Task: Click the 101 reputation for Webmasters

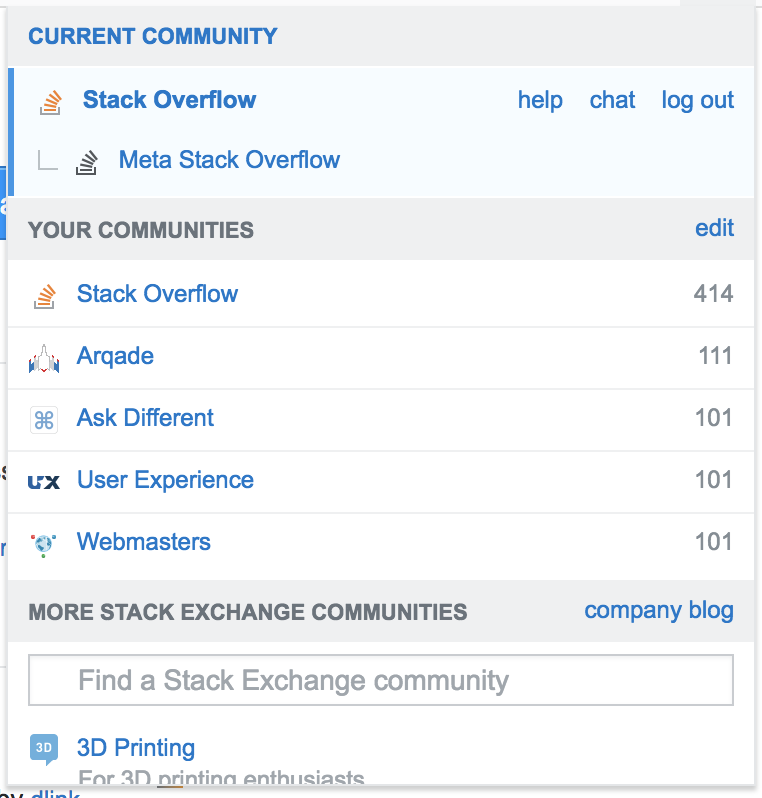Action: click(x=714, y=542)
